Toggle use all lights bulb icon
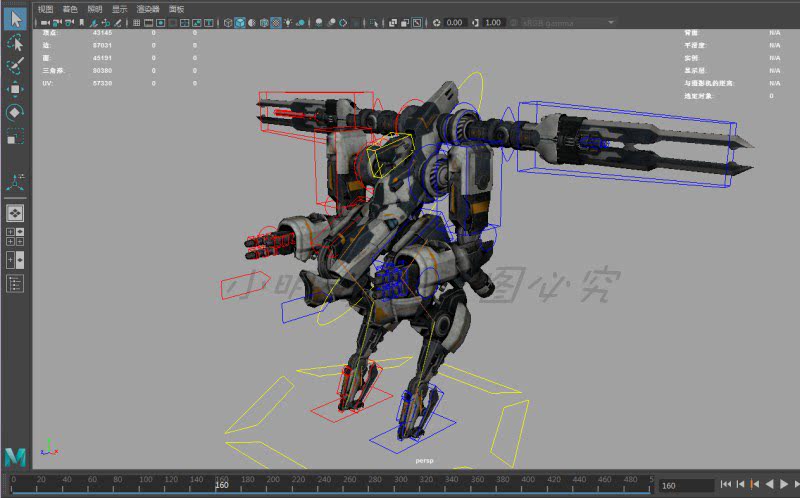The image size is (800, 498). coord(288,22)
